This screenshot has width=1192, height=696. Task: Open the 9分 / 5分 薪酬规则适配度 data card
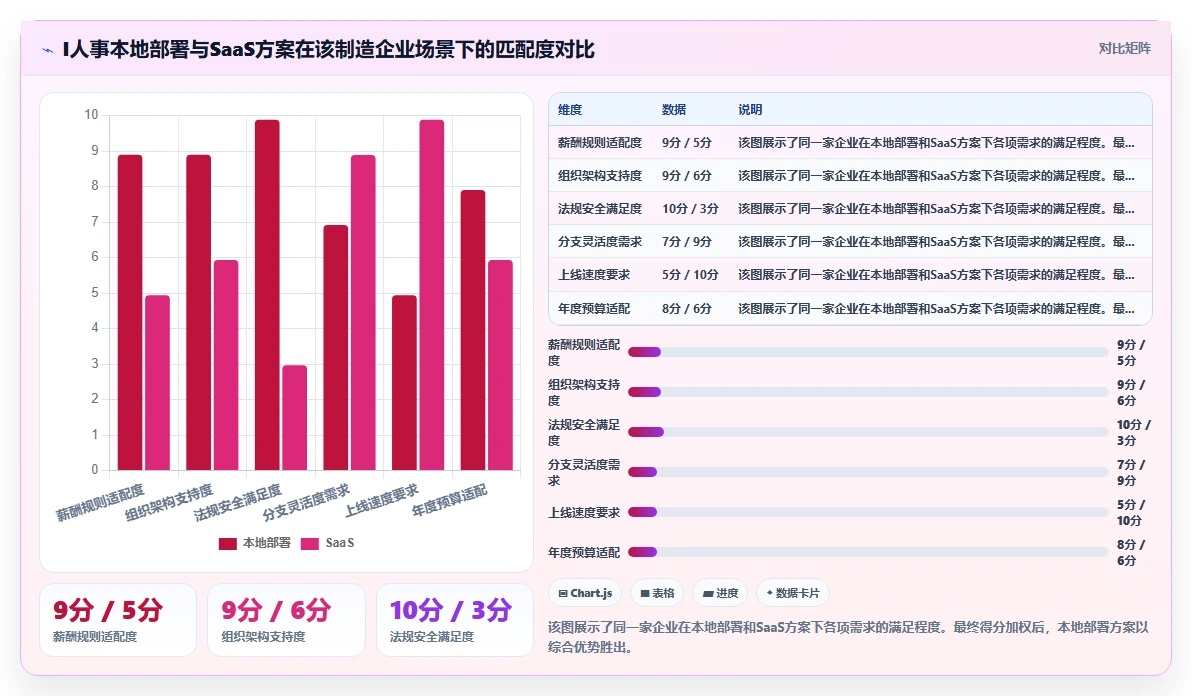coord(118,620)
